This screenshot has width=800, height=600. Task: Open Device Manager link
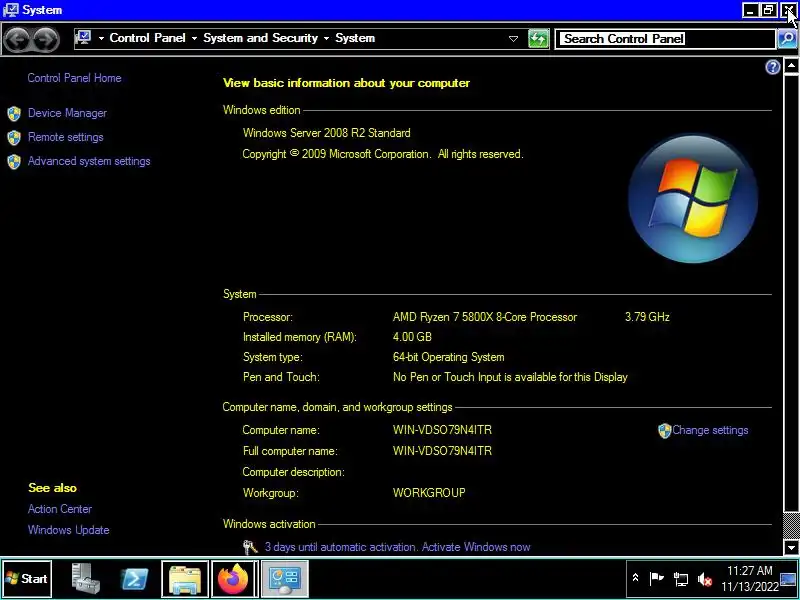click(x=67, y=113)
